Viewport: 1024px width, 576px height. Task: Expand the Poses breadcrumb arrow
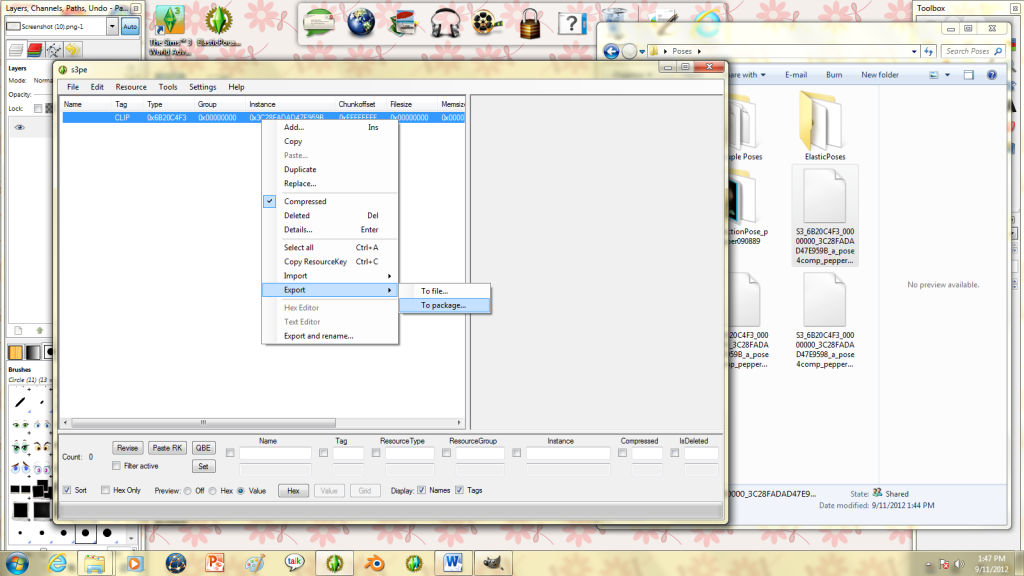pyautogui.click(x=699, y=51)
